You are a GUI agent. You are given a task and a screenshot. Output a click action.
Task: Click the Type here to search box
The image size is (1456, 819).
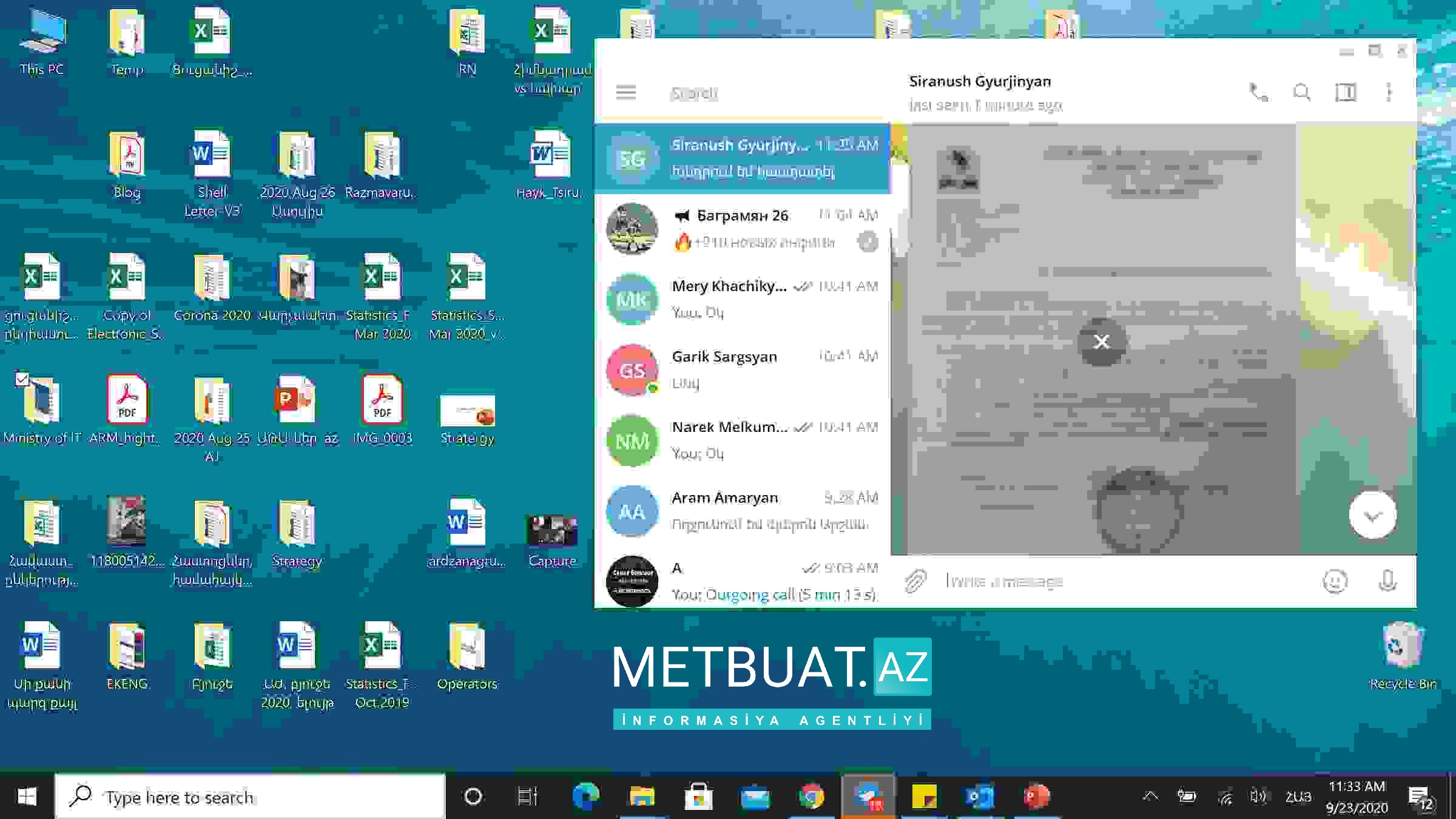tap(250, 797)
